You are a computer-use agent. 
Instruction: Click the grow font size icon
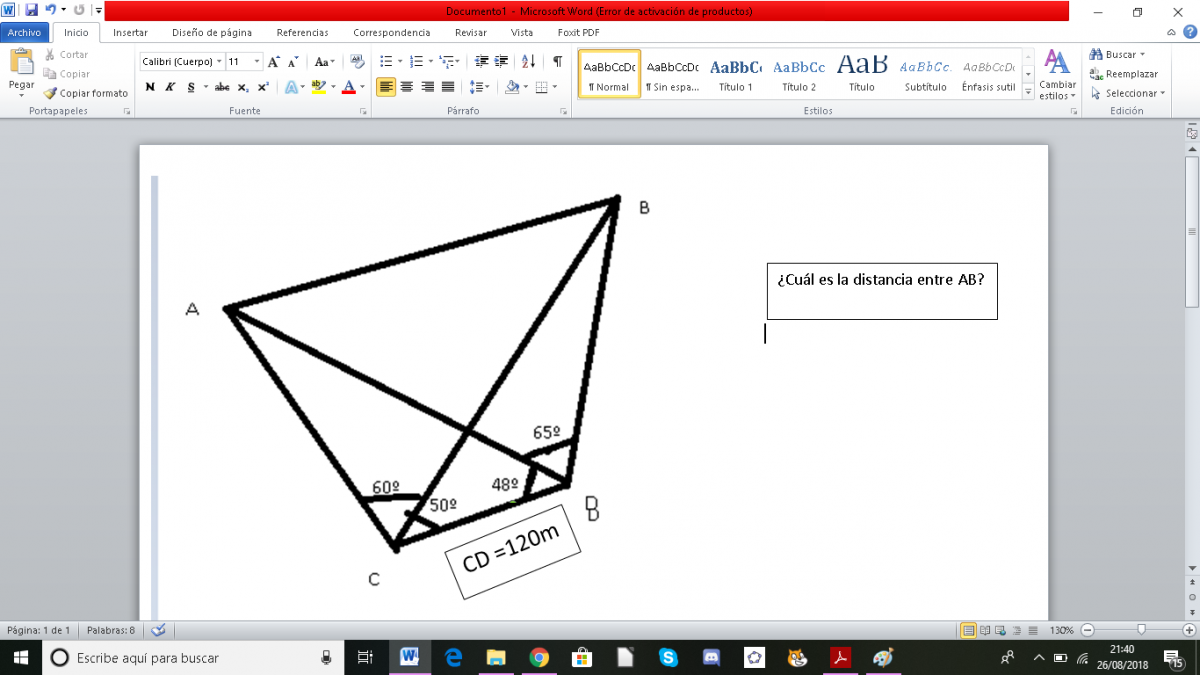point(274,62)
